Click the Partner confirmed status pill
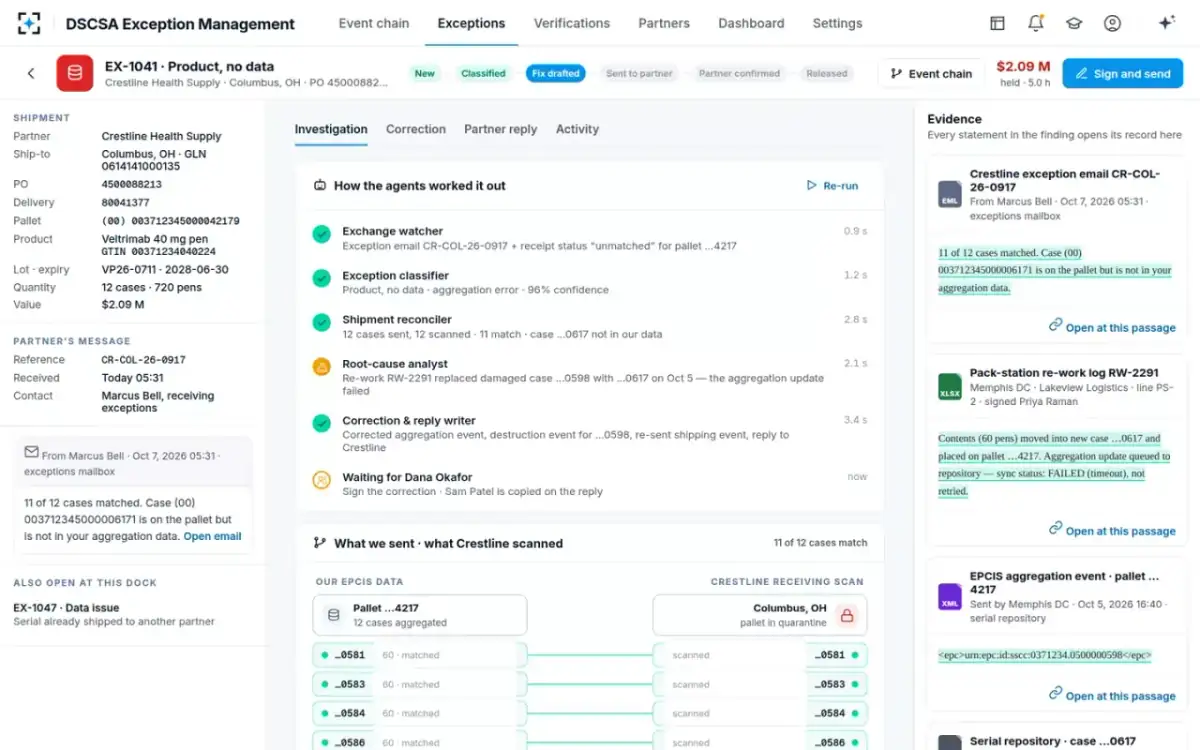Screen dimensions: 1200x750 (x=739, y=73)
